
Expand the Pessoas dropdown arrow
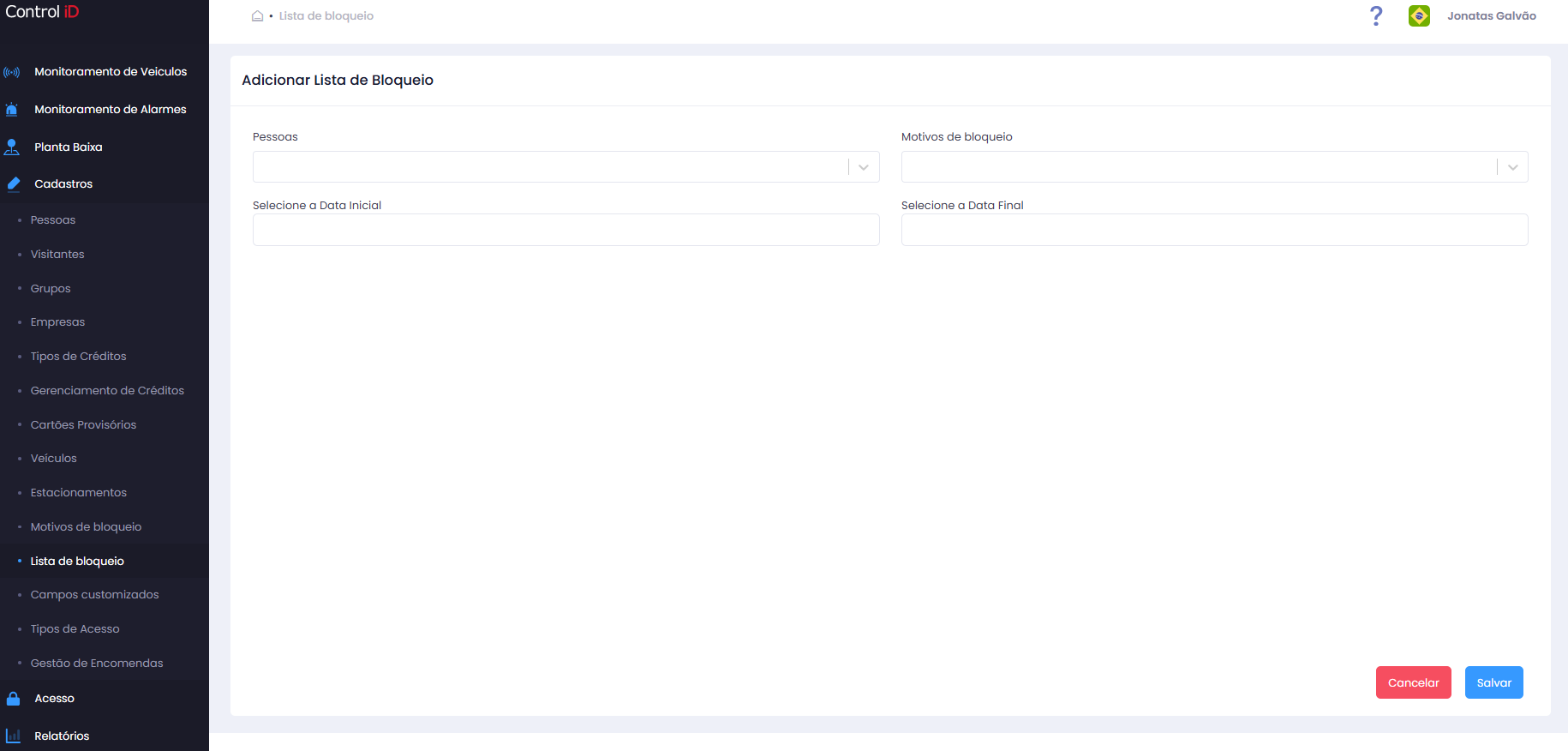pos(864,167)
